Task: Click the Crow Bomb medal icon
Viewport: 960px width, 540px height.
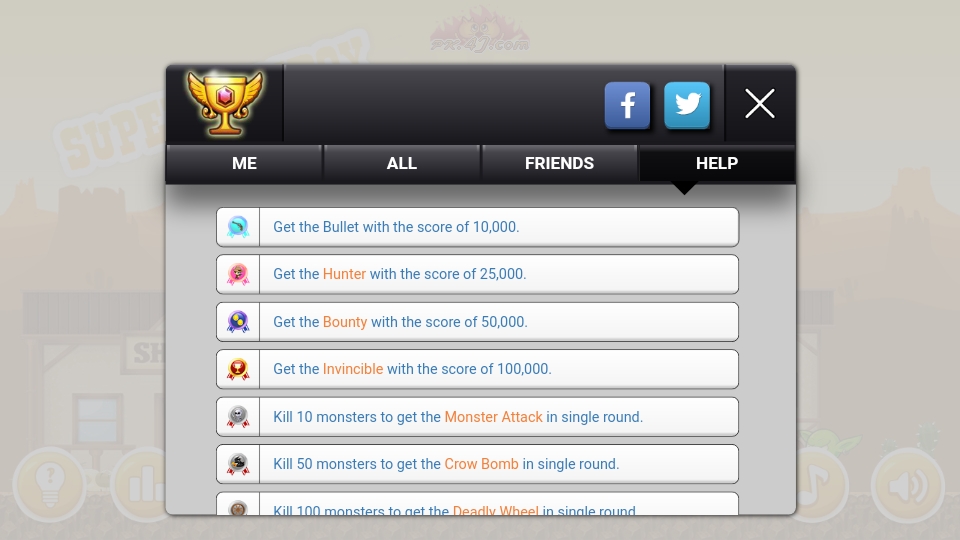Action: [x=238, y=464]
